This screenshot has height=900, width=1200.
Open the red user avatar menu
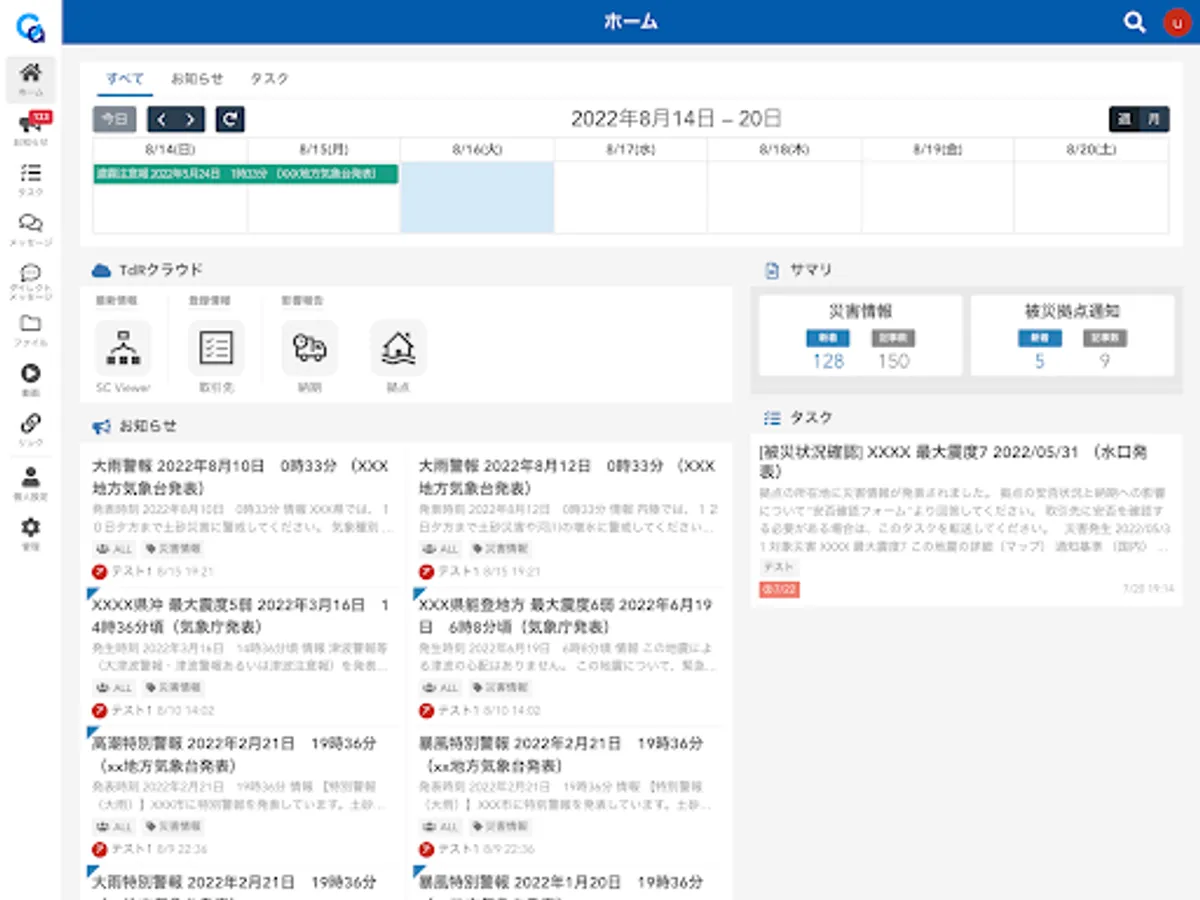coord(1177,22)
